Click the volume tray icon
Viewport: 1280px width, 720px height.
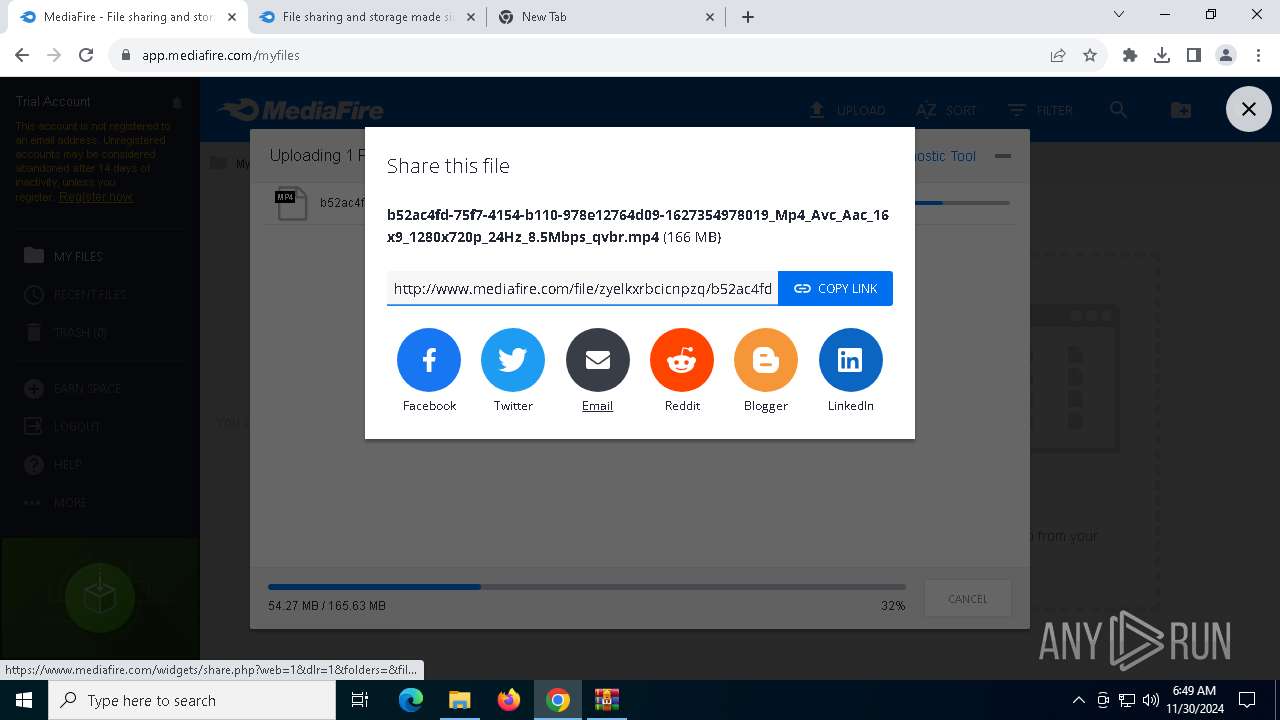[1151, 700]
